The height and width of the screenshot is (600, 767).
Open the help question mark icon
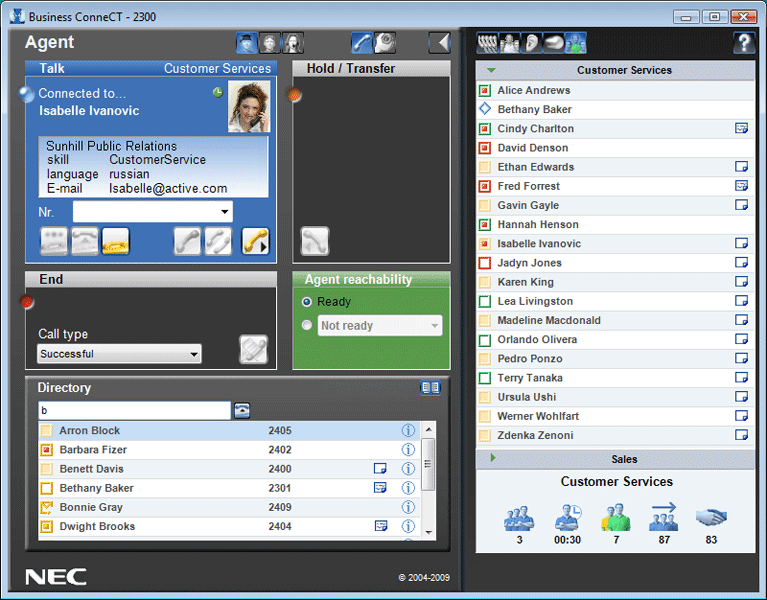(743, 43)
